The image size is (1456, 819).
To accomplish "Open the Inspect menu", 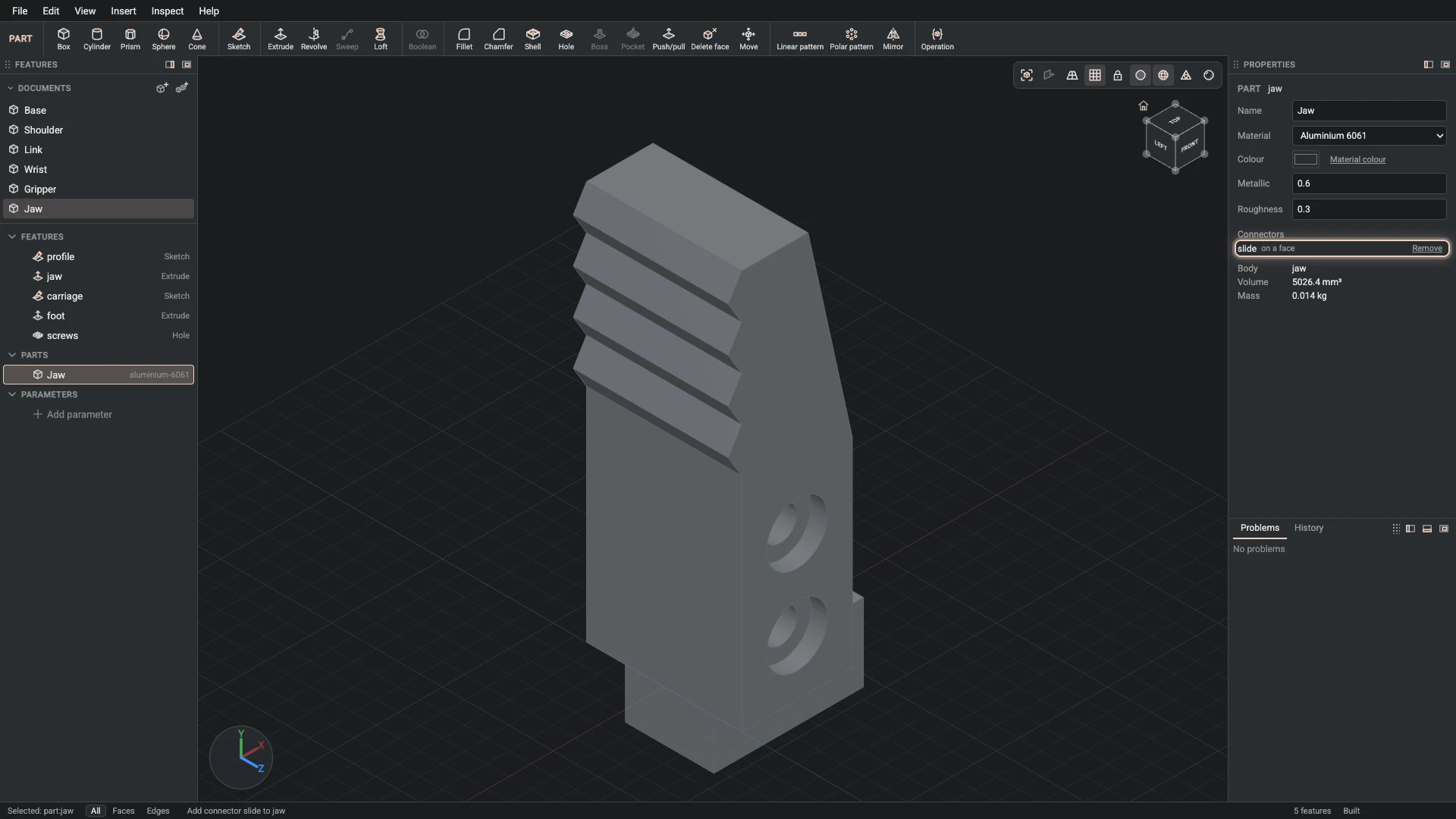I will coord(168,11).
